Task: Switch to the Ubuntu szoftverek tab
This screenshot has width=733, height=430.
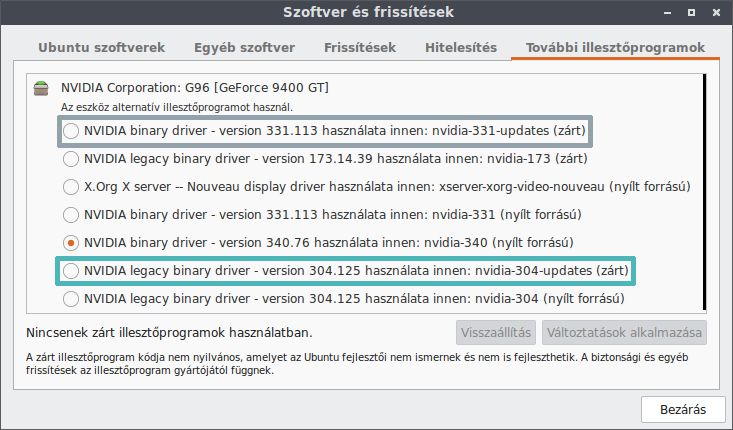Action: 101,48
